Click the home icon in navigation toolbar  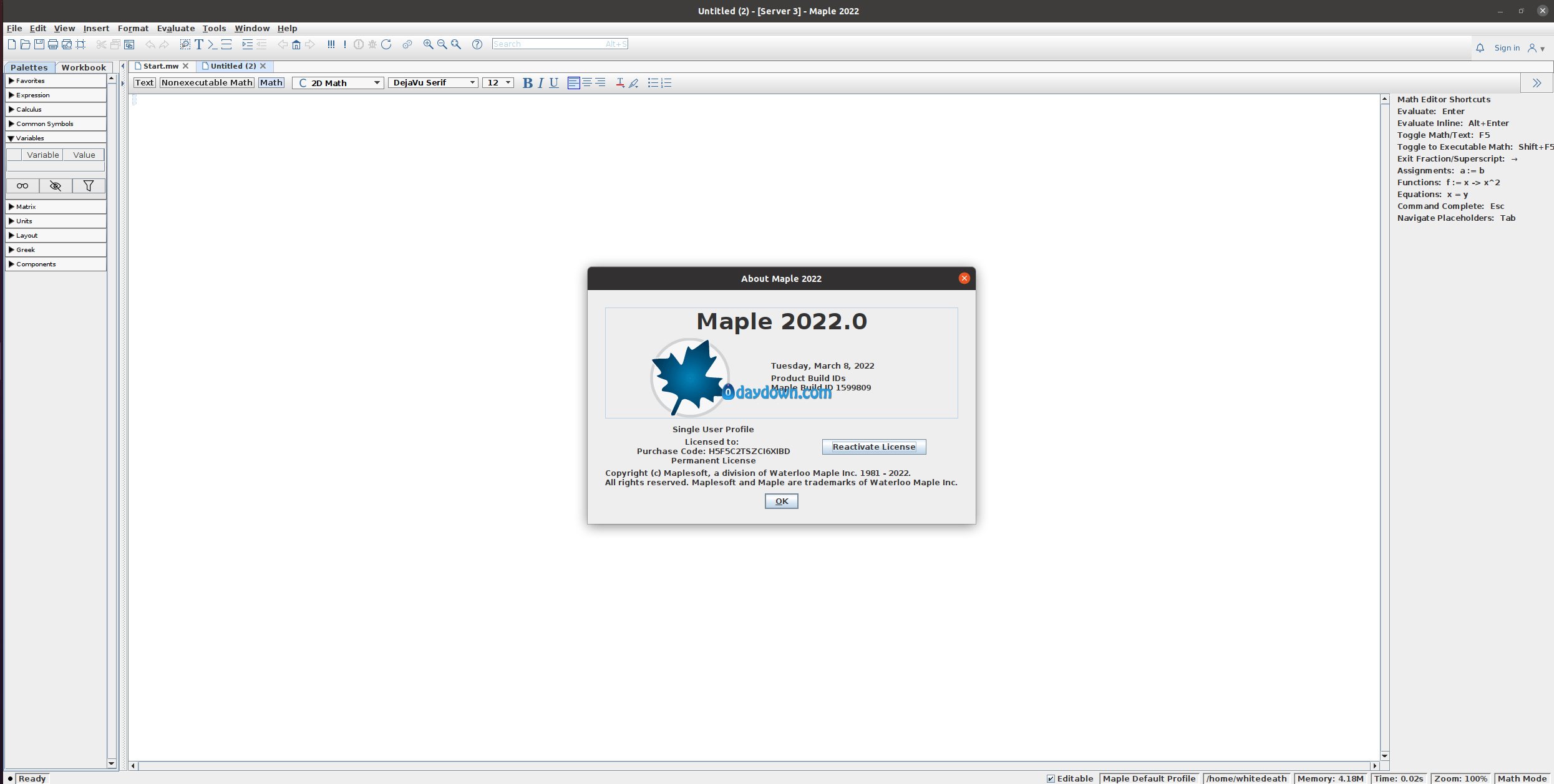[x=296, y=44]
